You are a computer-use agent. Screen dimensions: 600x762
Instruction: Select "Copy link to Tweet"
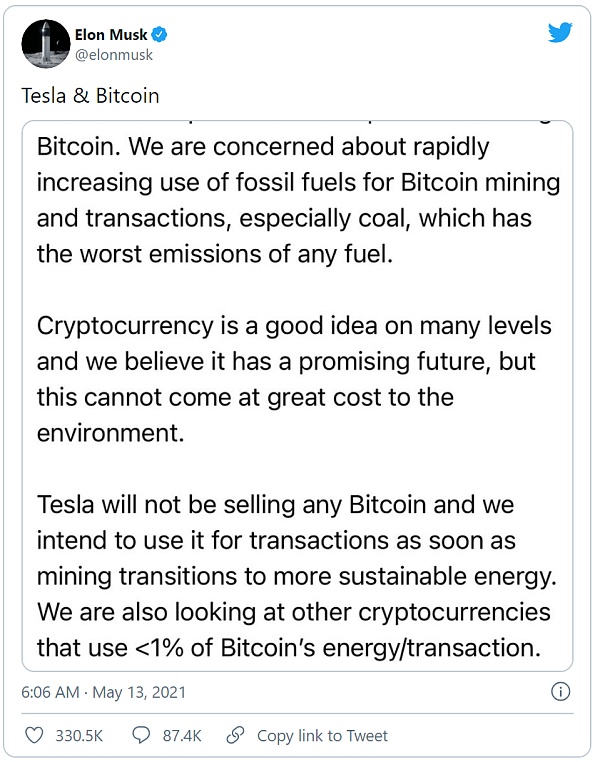(322, 735)
